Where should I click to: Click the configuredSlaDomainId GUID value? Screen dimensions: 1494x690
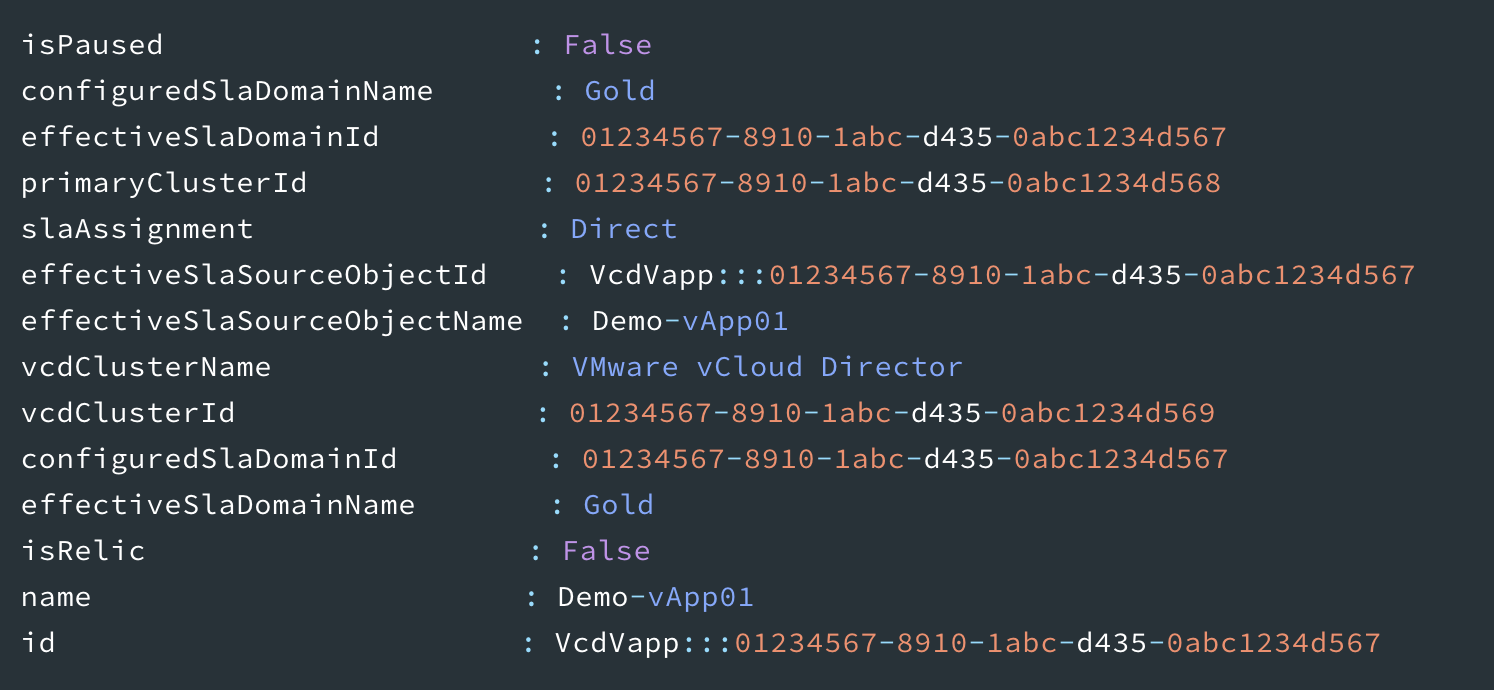tap(905, 459)
